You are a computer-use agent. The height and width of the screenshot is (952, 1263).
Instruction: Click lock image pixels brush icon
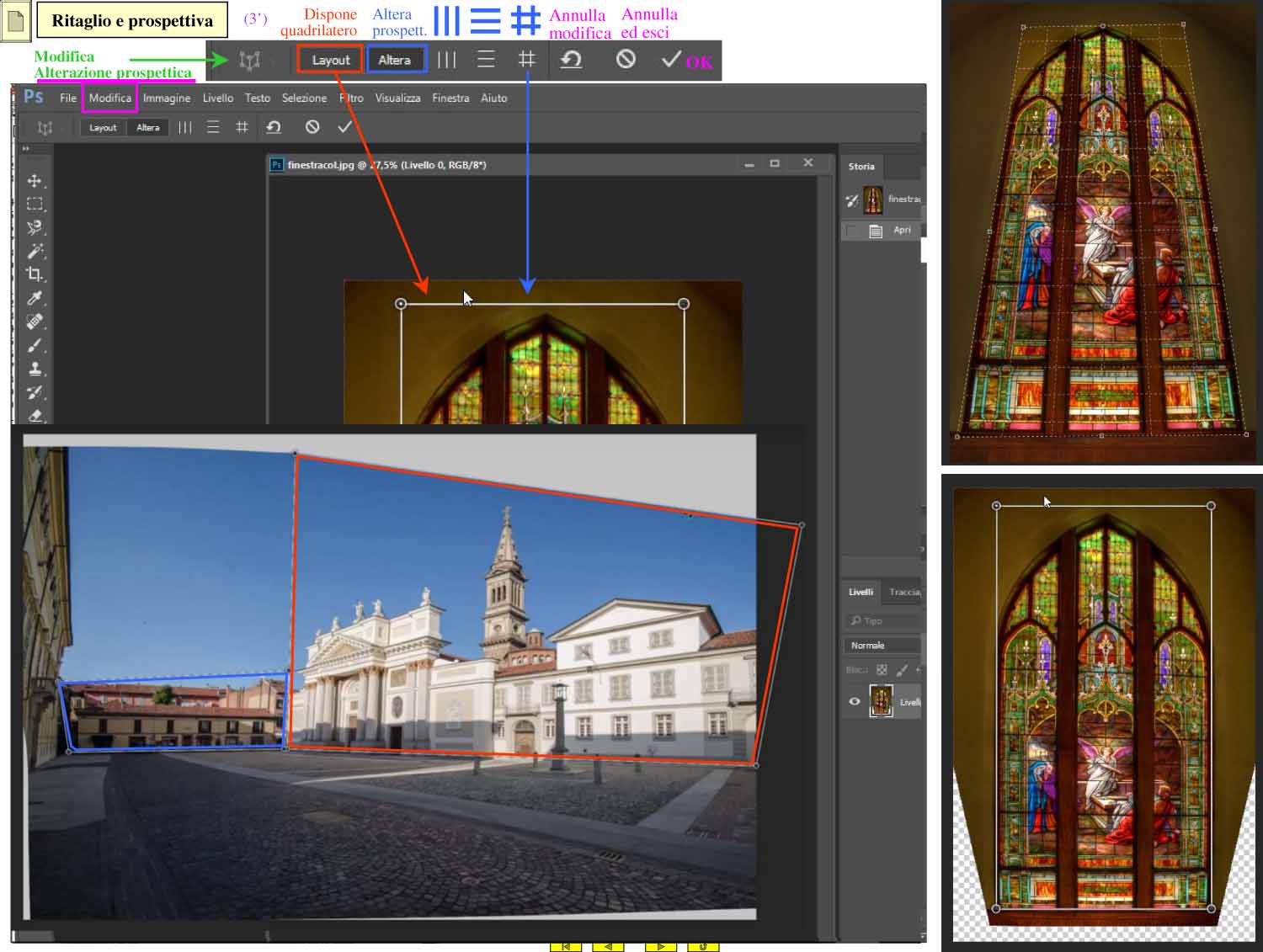902,670
